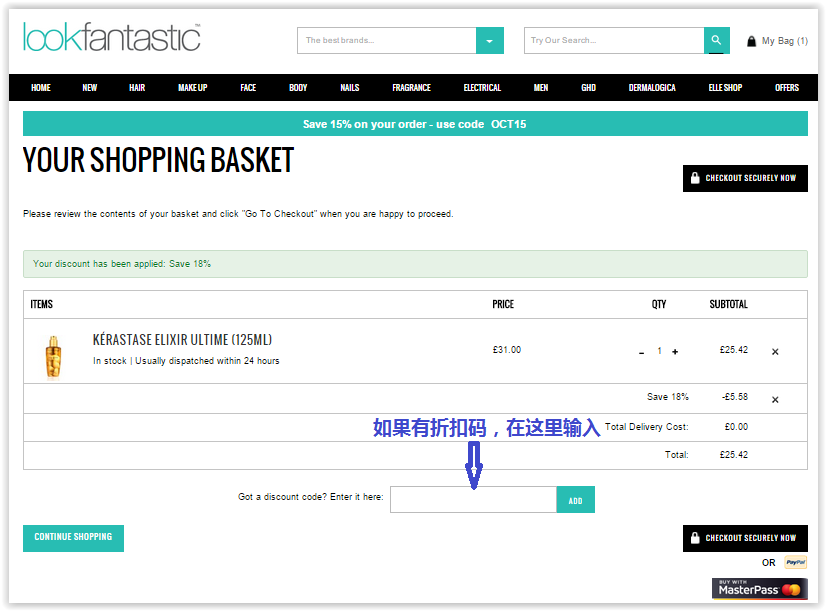Click the search magnifier icon button
Image resolution: width=826 pixels, height=611 pixels.
tap(716, 40)
